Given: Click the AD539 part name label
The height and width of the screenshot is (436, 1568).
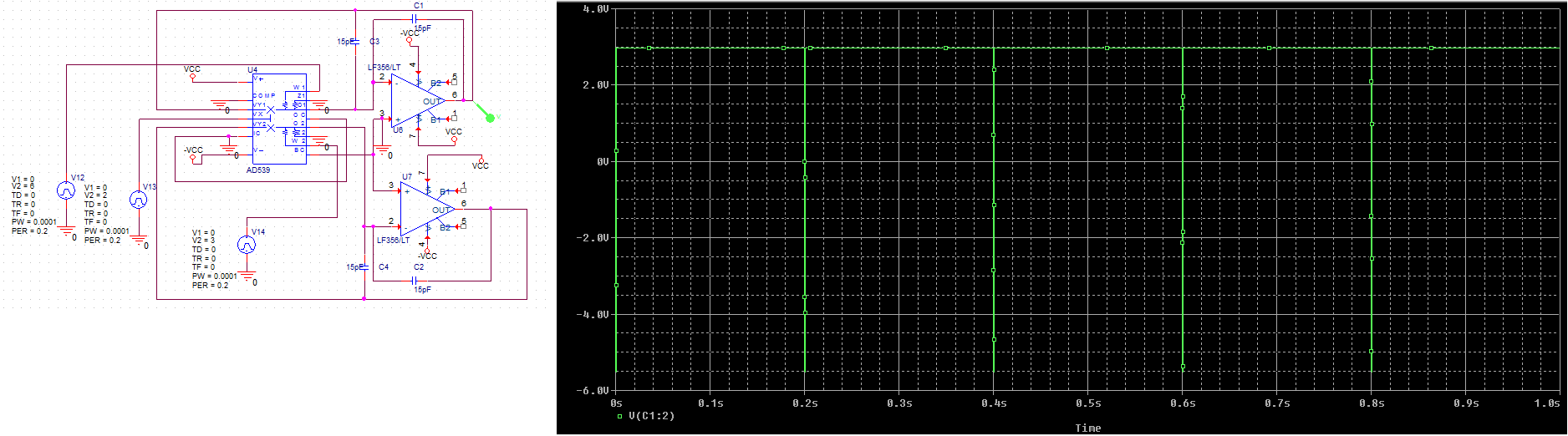Looking at the screenshot, I should (258, 170).
